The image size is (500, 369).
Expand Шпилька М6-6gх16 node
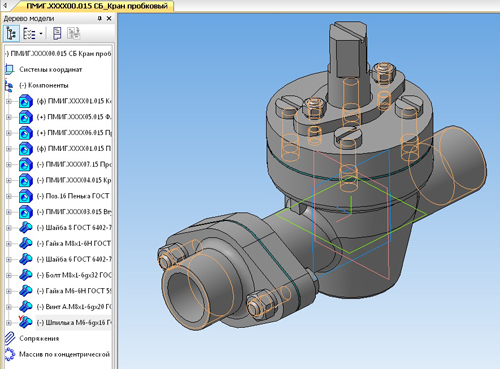pos(9,323)
